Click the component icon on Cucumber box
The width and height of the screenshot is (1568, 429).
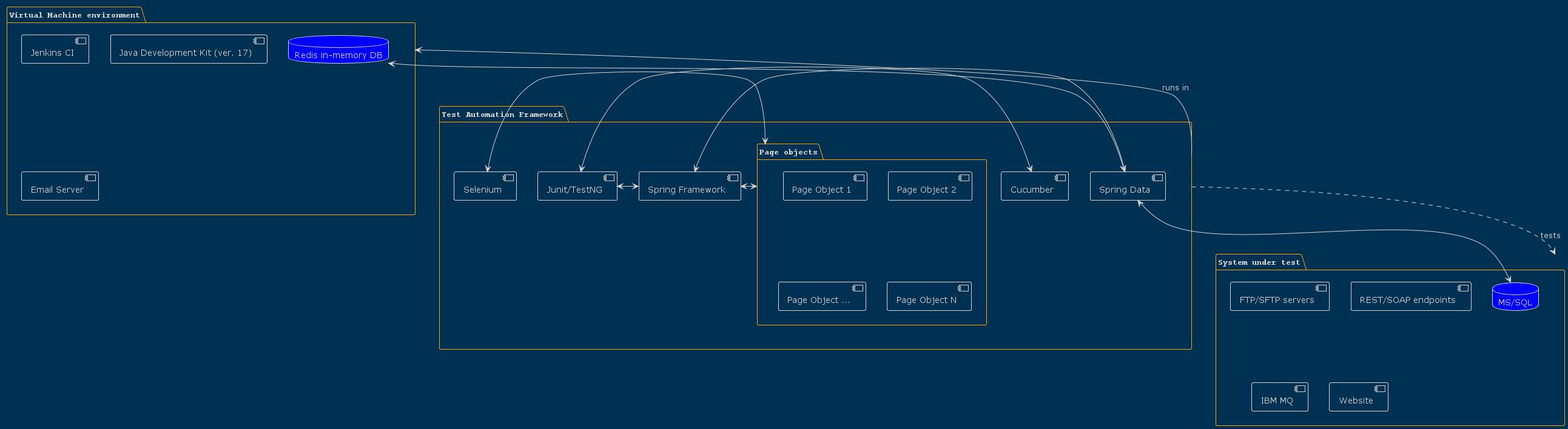pyautogui.click(x=1060, y=178)
